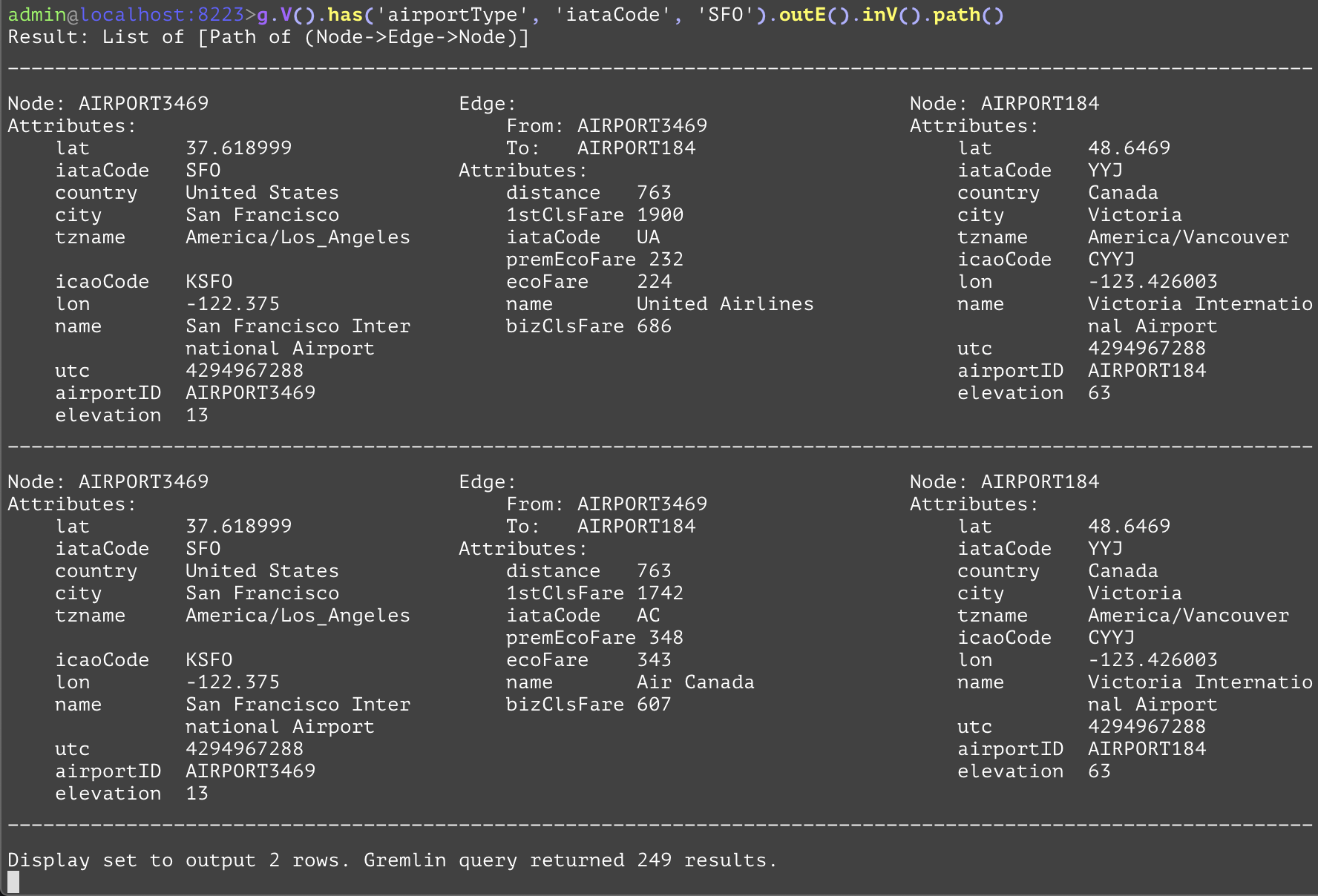Click the 'Display set to output 2 rows' text
The width and height of the screenshot is (1318, 896).
[173, 860]
